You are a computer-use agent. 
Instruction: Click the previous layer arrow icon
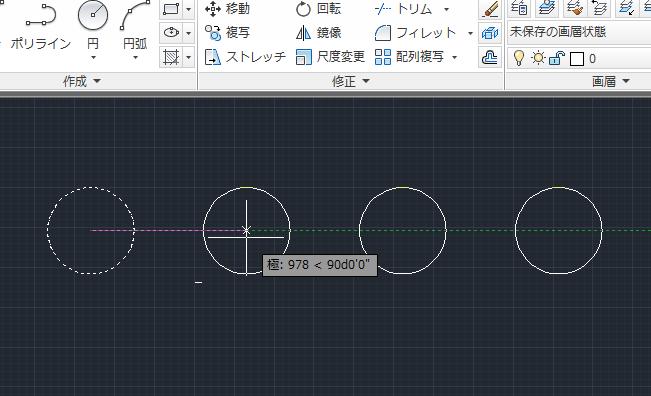(600, 7)
